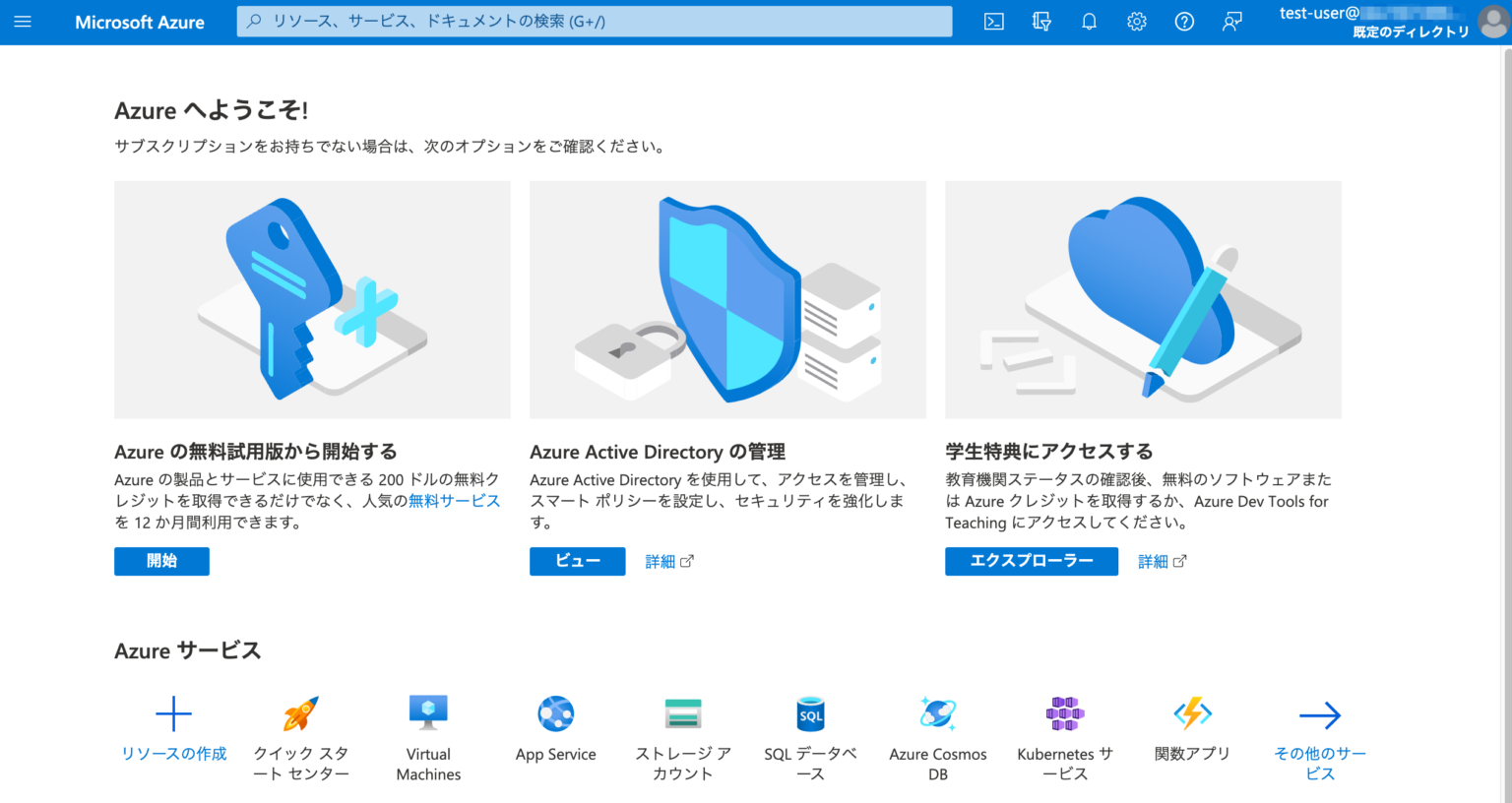Launch the クイック スタート センター rocket icon
Viewport: 1512px width, 803px height.
[x=300, y=713]
